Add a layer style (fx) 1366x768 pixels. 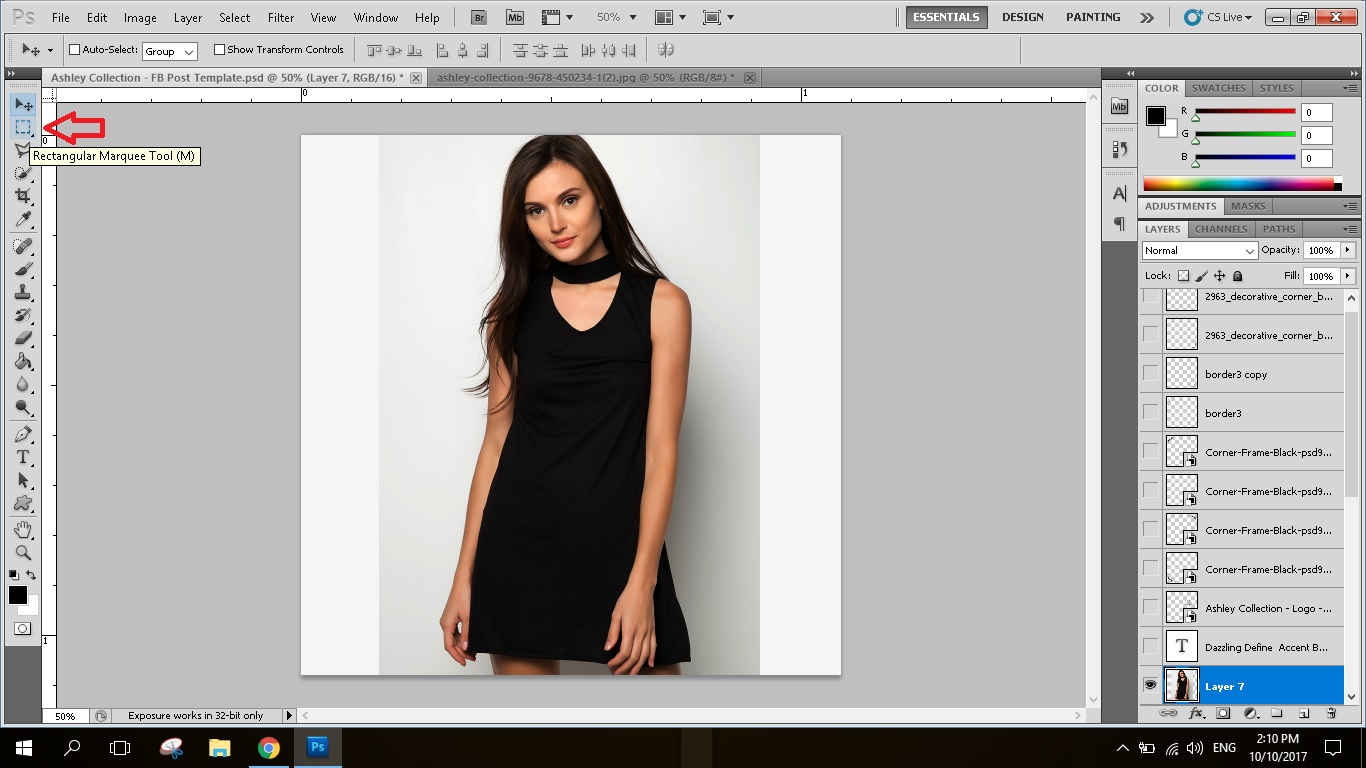1196,713
